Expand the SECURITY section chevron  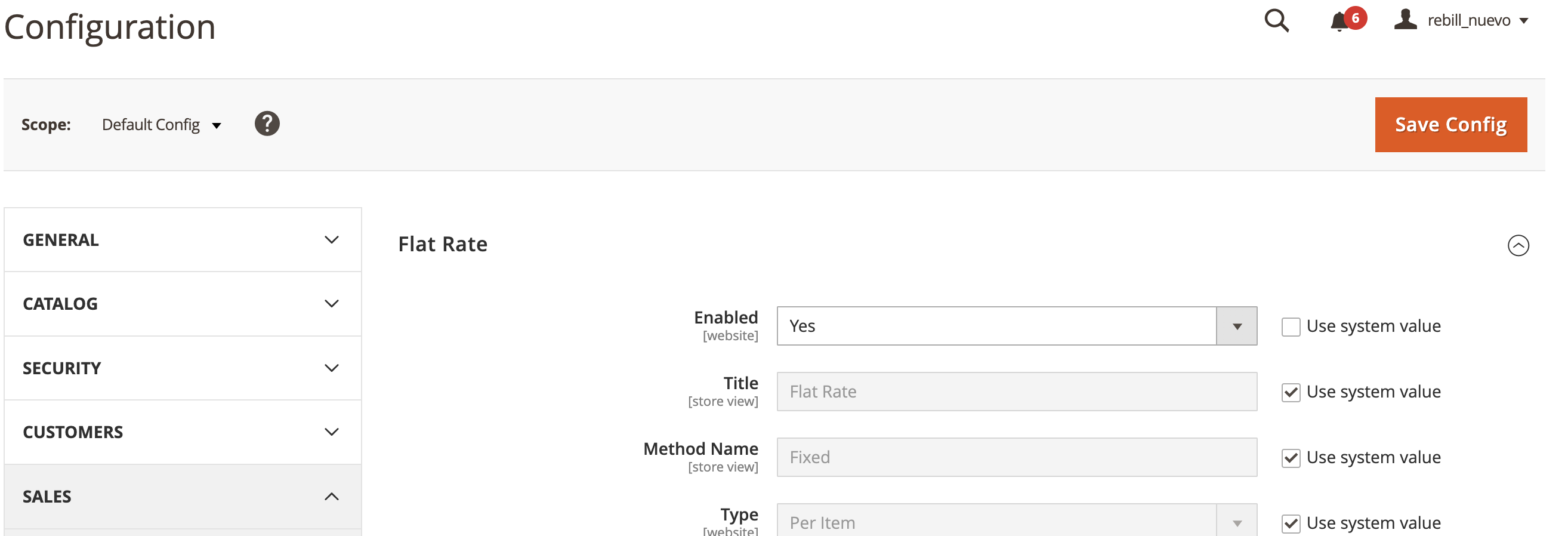pos(331,368)
